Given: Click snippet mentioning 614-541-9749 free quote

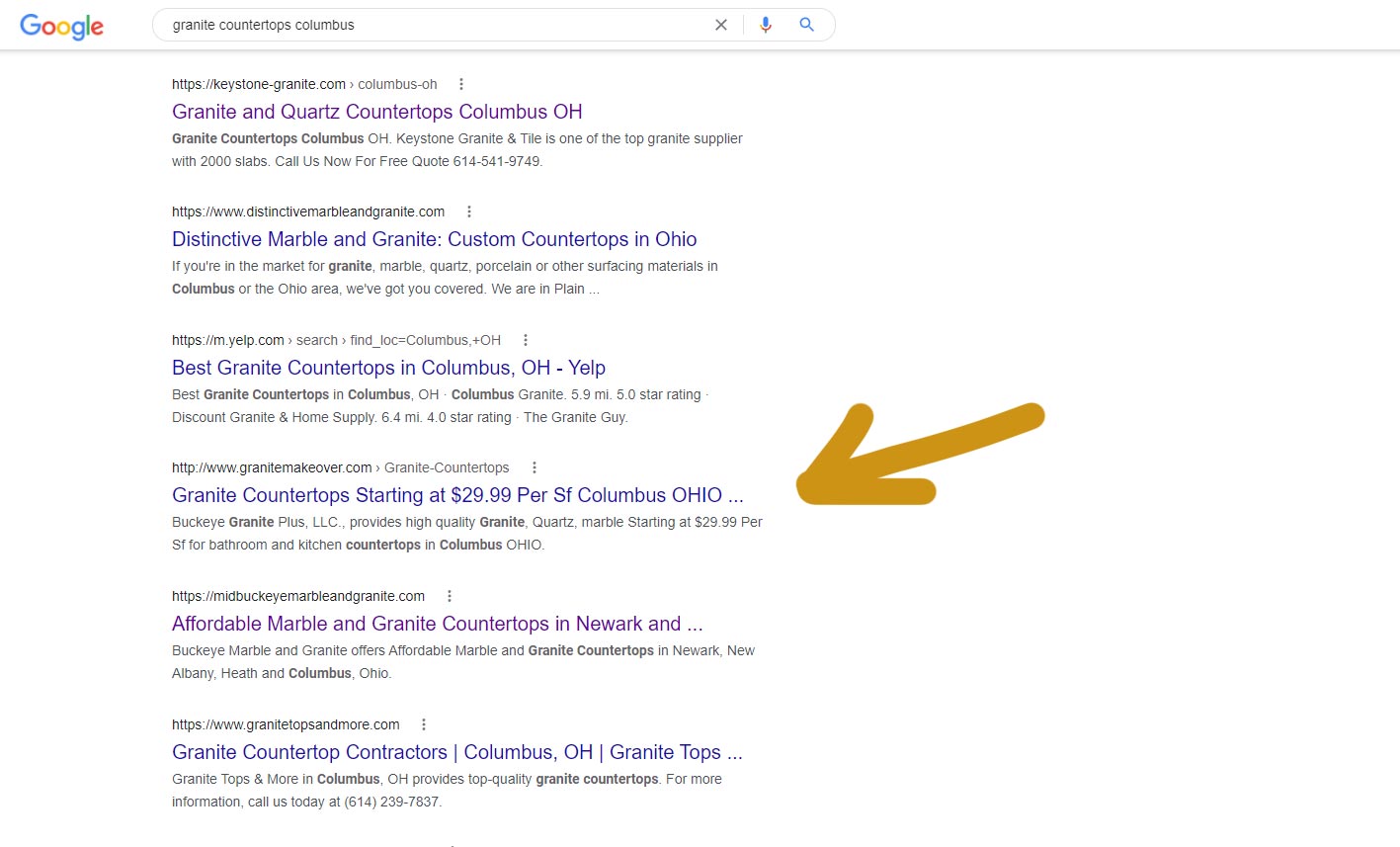Looking at the screenshot, I should click(457, 150).
